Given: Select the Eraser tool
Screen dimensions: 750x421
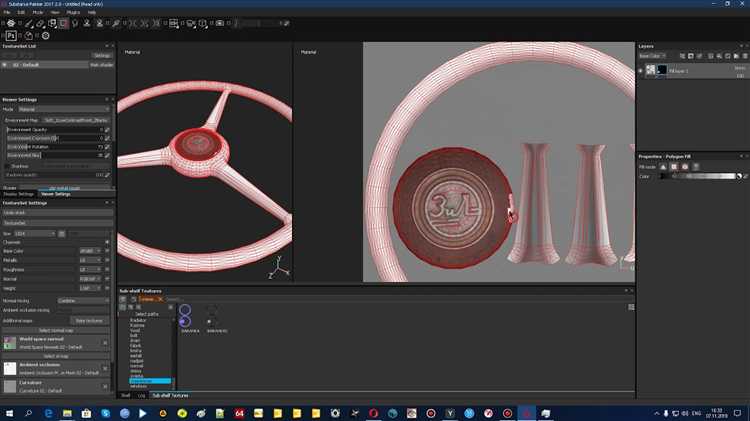Looking at the screenshot, I should pyautogui.click(x=41, y=23).
